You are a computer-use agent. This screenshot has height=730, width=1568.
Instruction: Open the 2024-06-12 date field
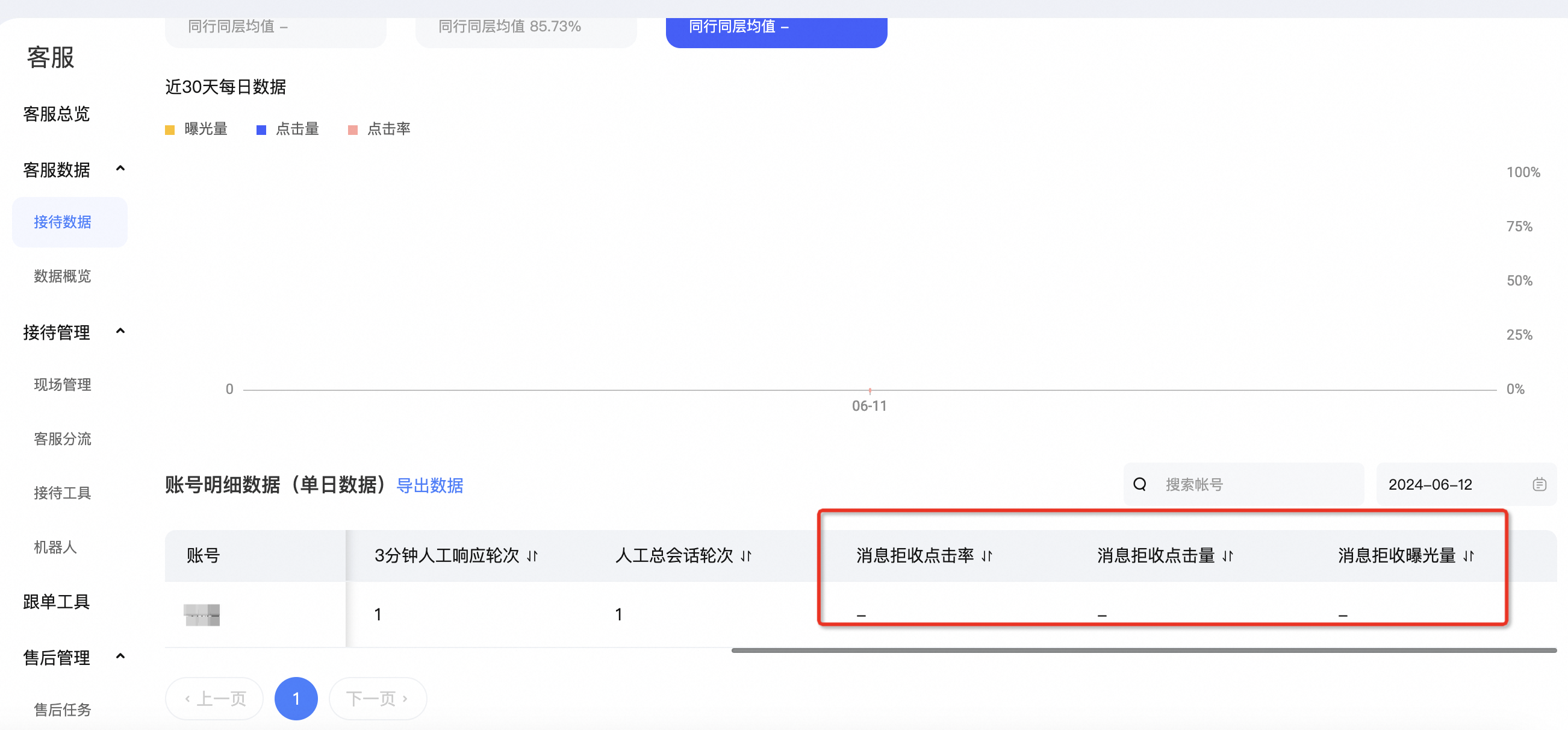click(x=1466, y=485)
